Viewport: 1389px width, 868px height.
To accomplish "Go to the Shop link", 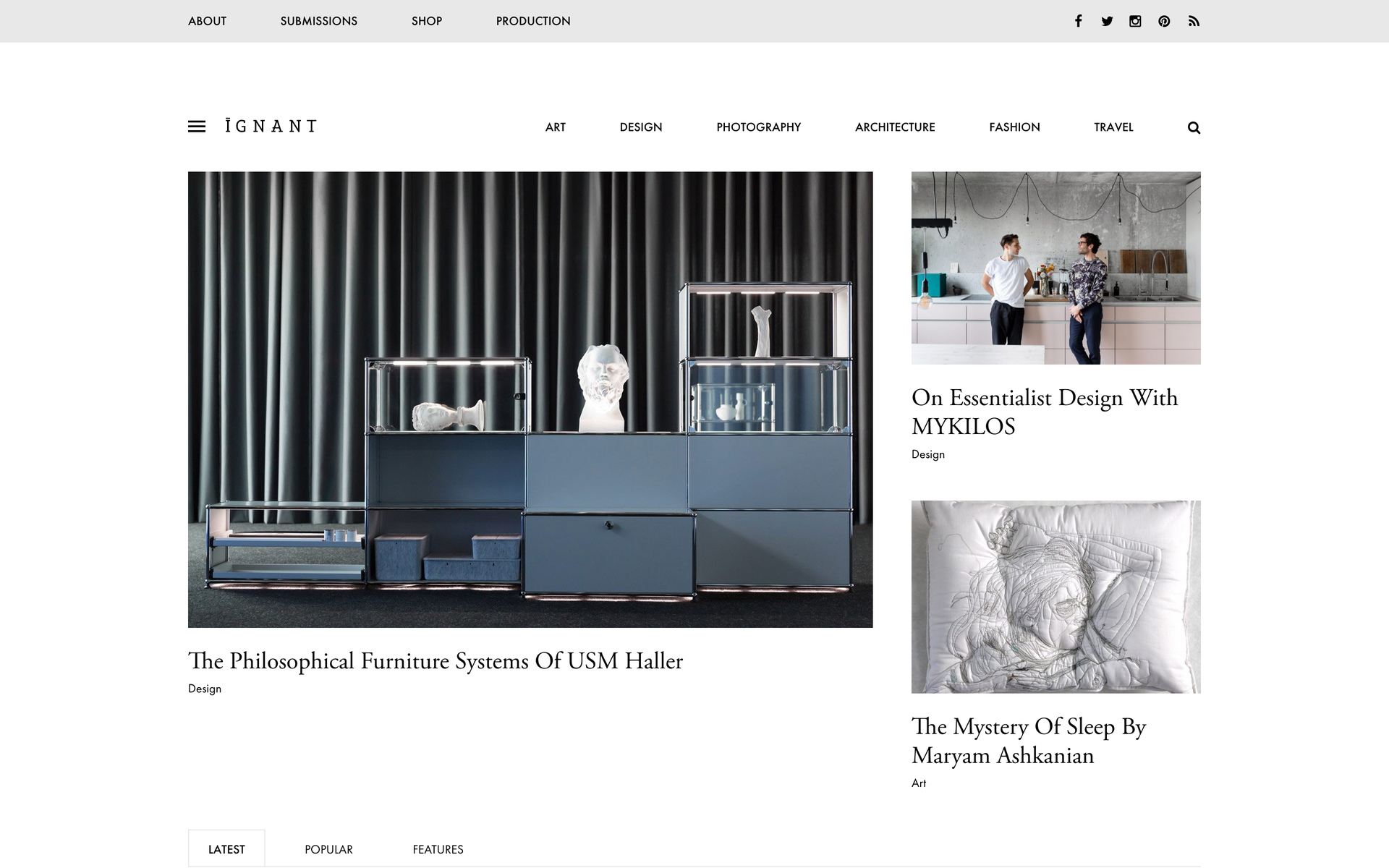I will [x=427, y=21].
